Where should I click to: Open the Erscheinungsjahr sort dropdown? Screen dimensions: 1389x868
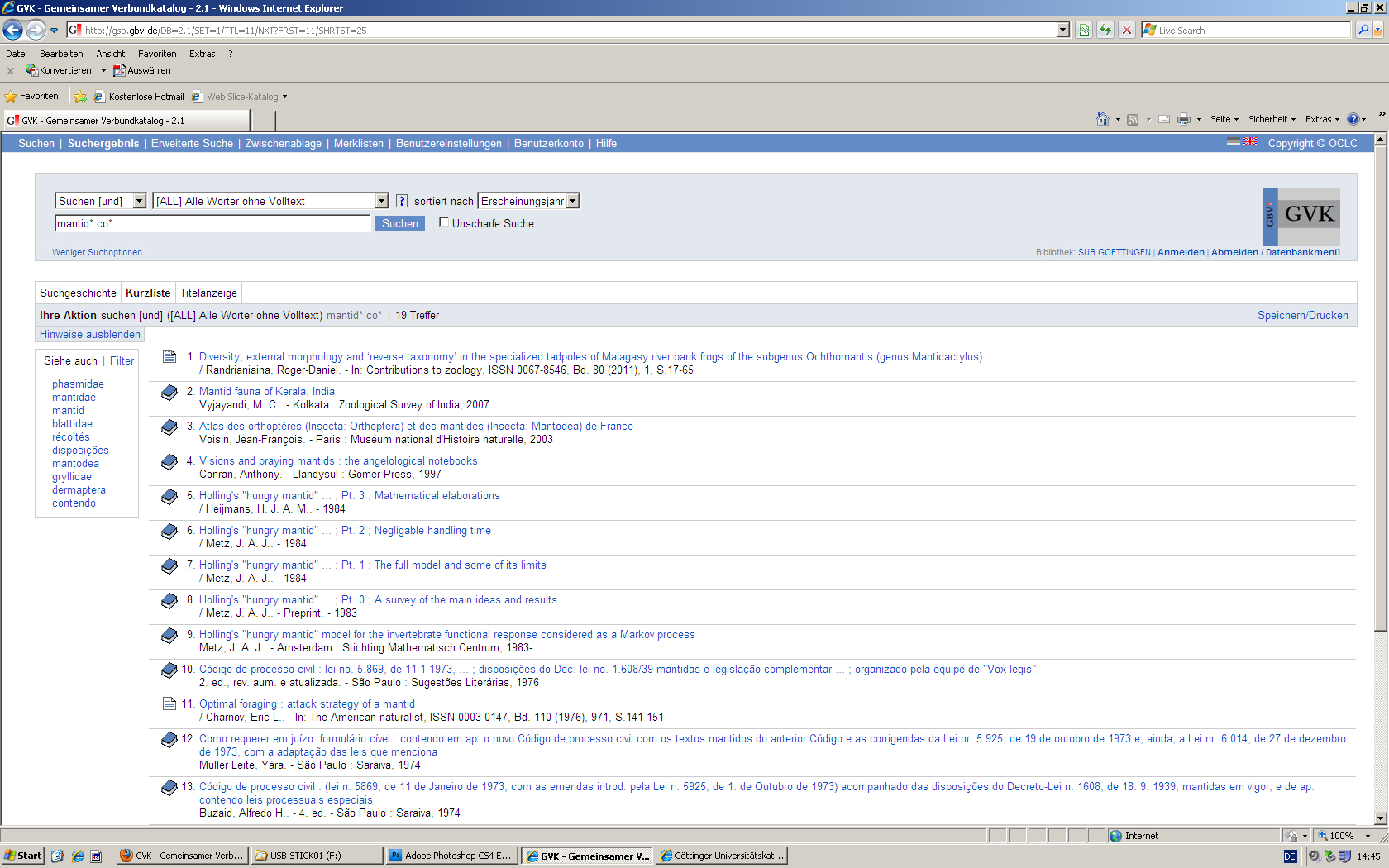573,201
